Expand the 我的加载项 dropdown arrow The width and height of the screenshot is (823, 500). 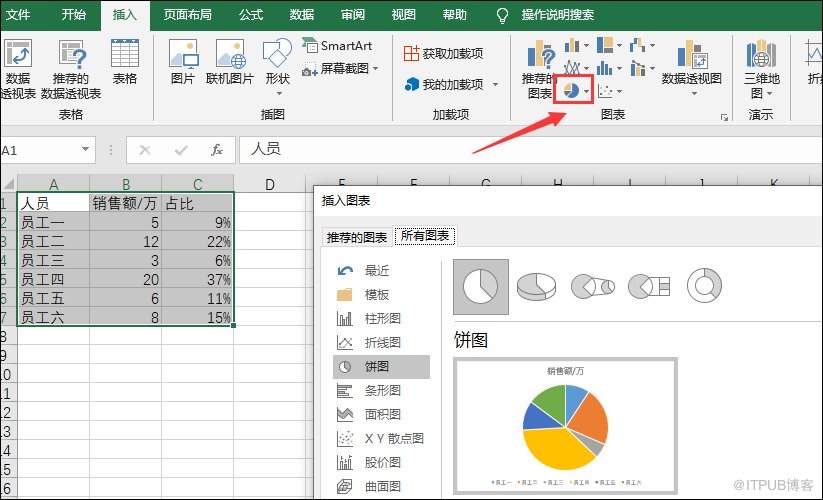pyautogui.click(x=495, y=85)
